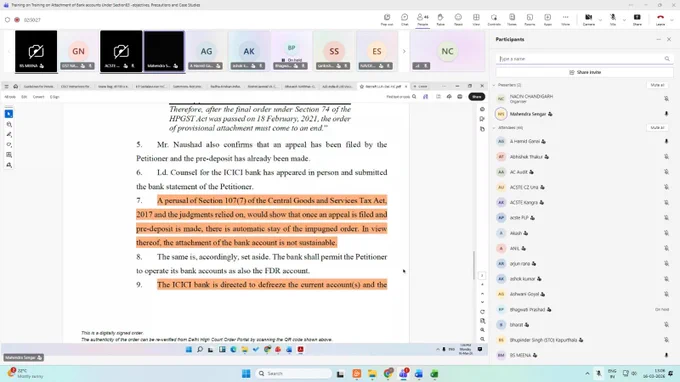The width and height of the screenshot is (680, 382).
Task: Toggle the People participants button
Action: tap(422, 19)
